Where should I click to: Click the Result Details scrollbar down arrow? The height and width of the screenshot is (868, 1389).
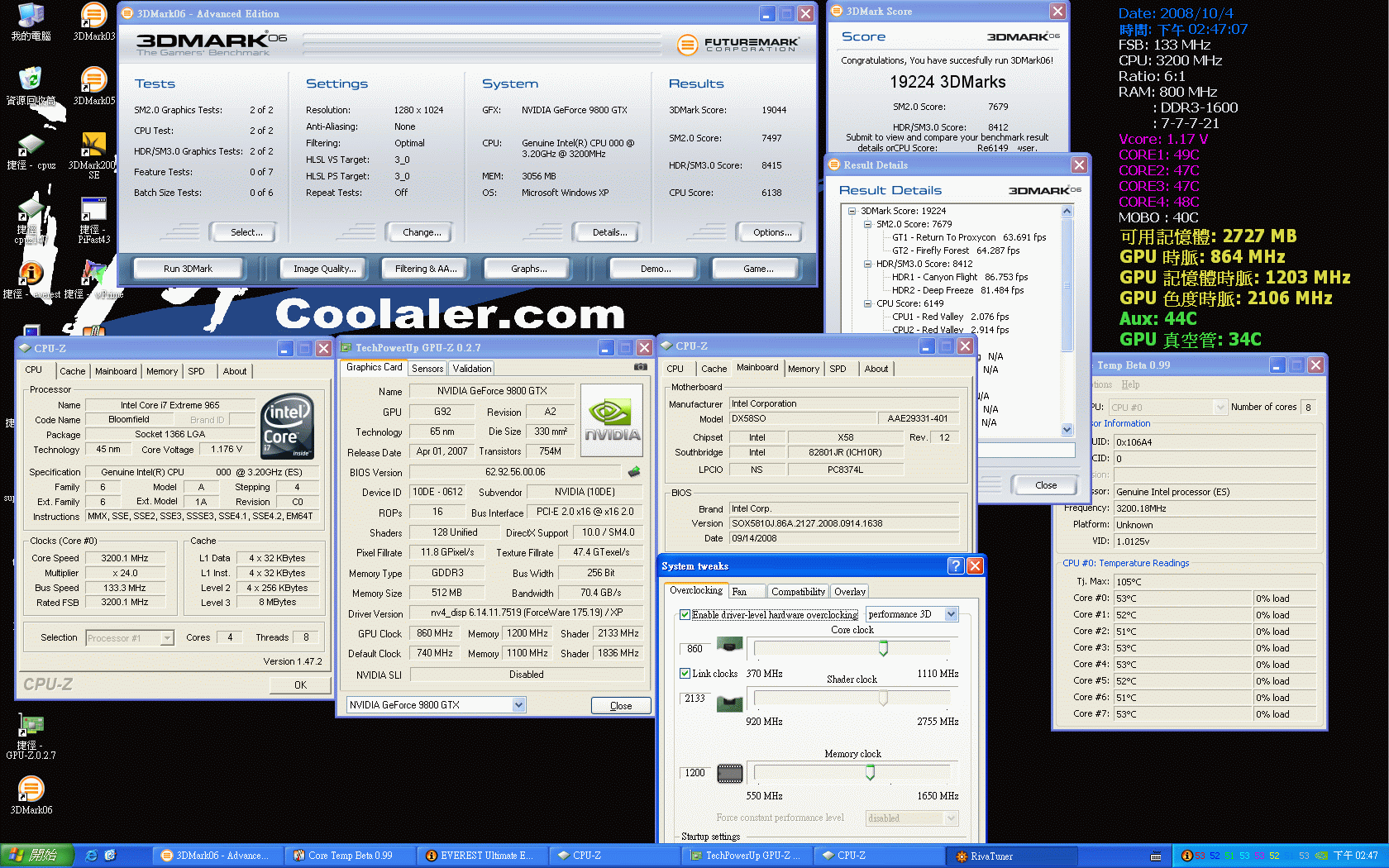click(1067, 429)
